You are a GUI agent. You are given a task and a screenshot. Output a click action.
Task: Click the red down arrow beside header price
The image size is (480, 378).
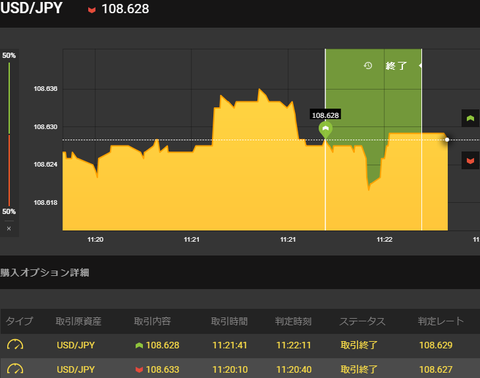(x=92, y=10)
